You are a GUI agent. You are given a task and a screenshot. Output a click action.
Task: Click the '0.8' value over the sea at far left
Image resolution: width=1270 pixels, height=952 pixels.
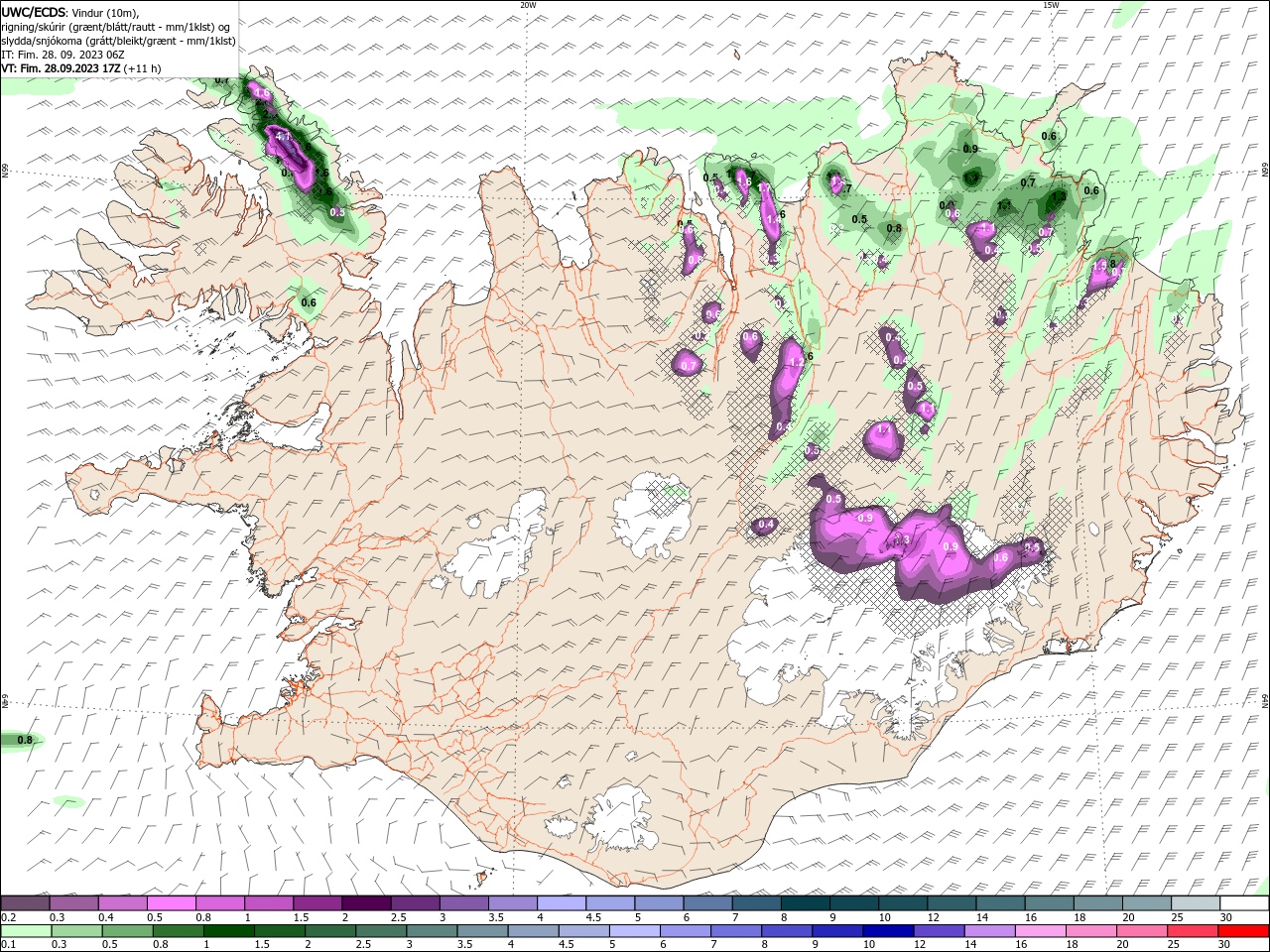pos(25,740)
